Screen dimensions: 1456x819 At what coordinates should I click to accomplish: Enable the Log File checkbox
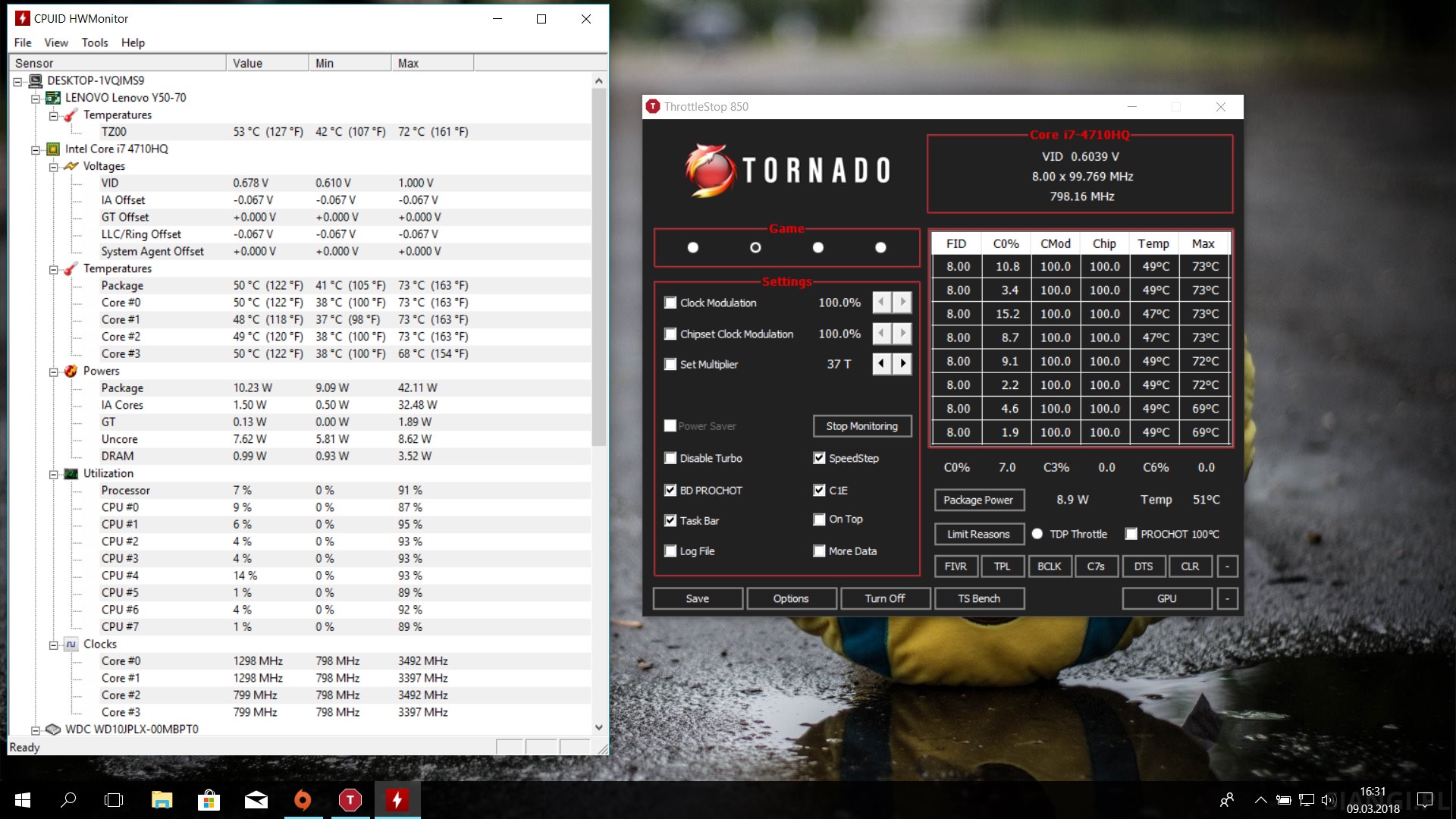pyautogui.click(x=670, y=551)
